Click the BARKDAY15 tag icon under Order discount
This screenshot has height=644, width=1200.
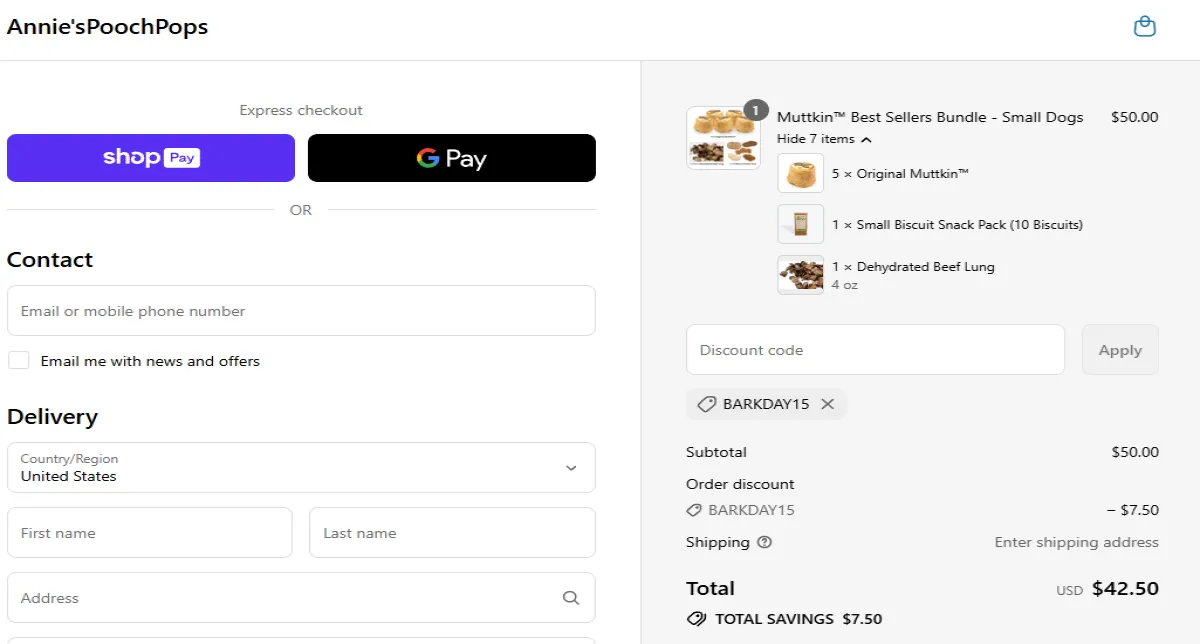694,510
